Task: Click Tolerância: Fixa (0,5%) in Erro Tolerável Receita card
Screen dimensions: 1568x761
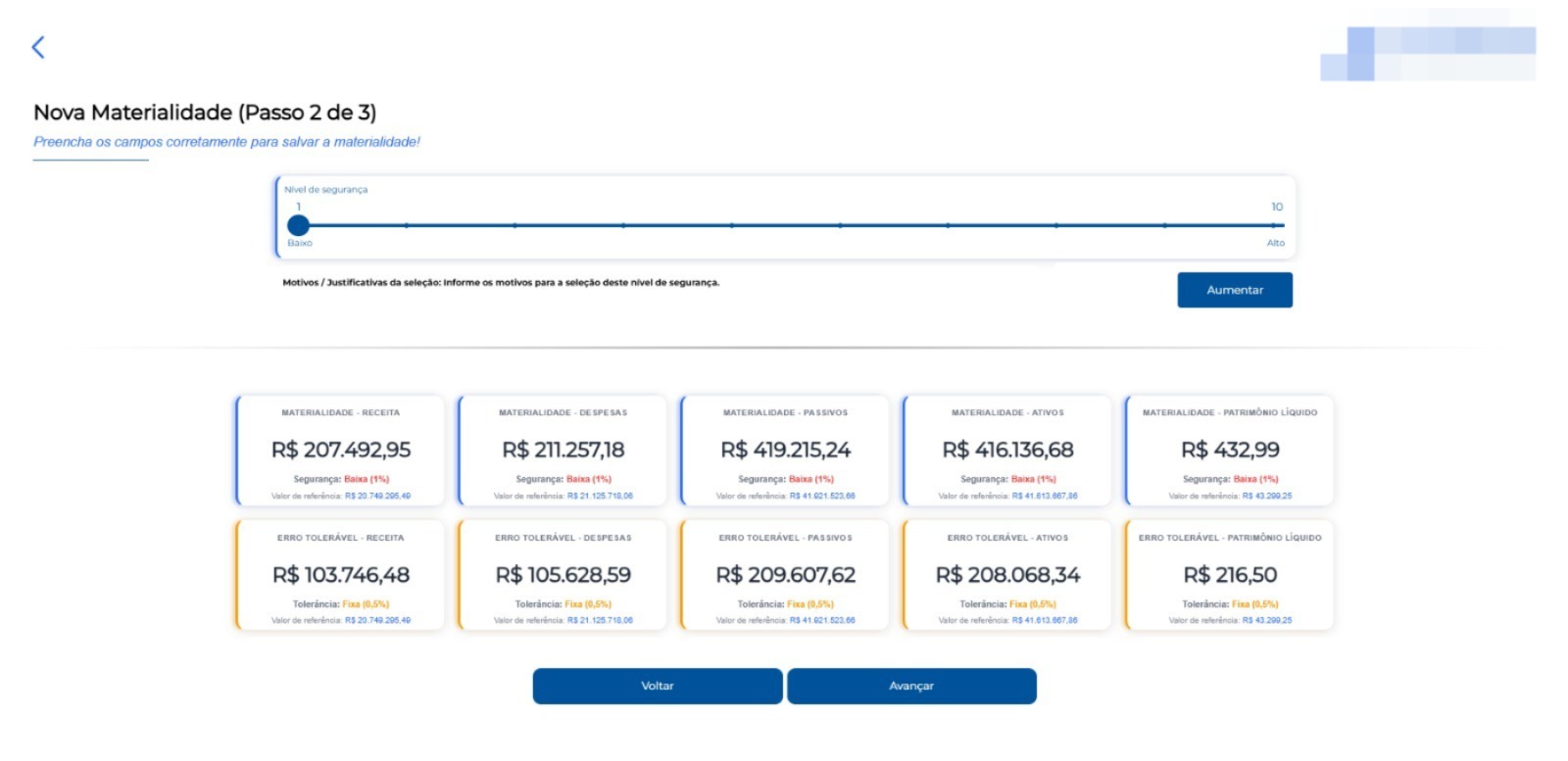Action: 341,604
